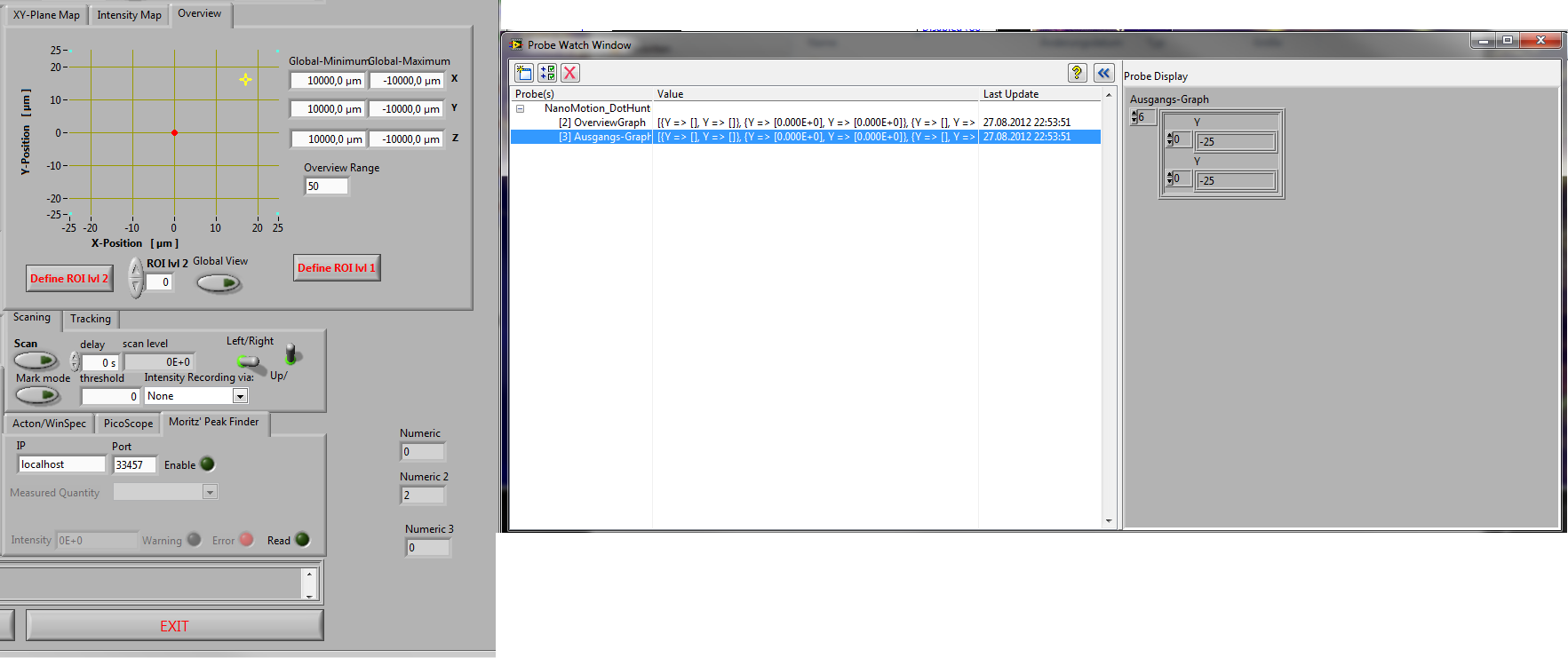Click the delay value field
Viewport: 1568px width, 658px height.
100,362
